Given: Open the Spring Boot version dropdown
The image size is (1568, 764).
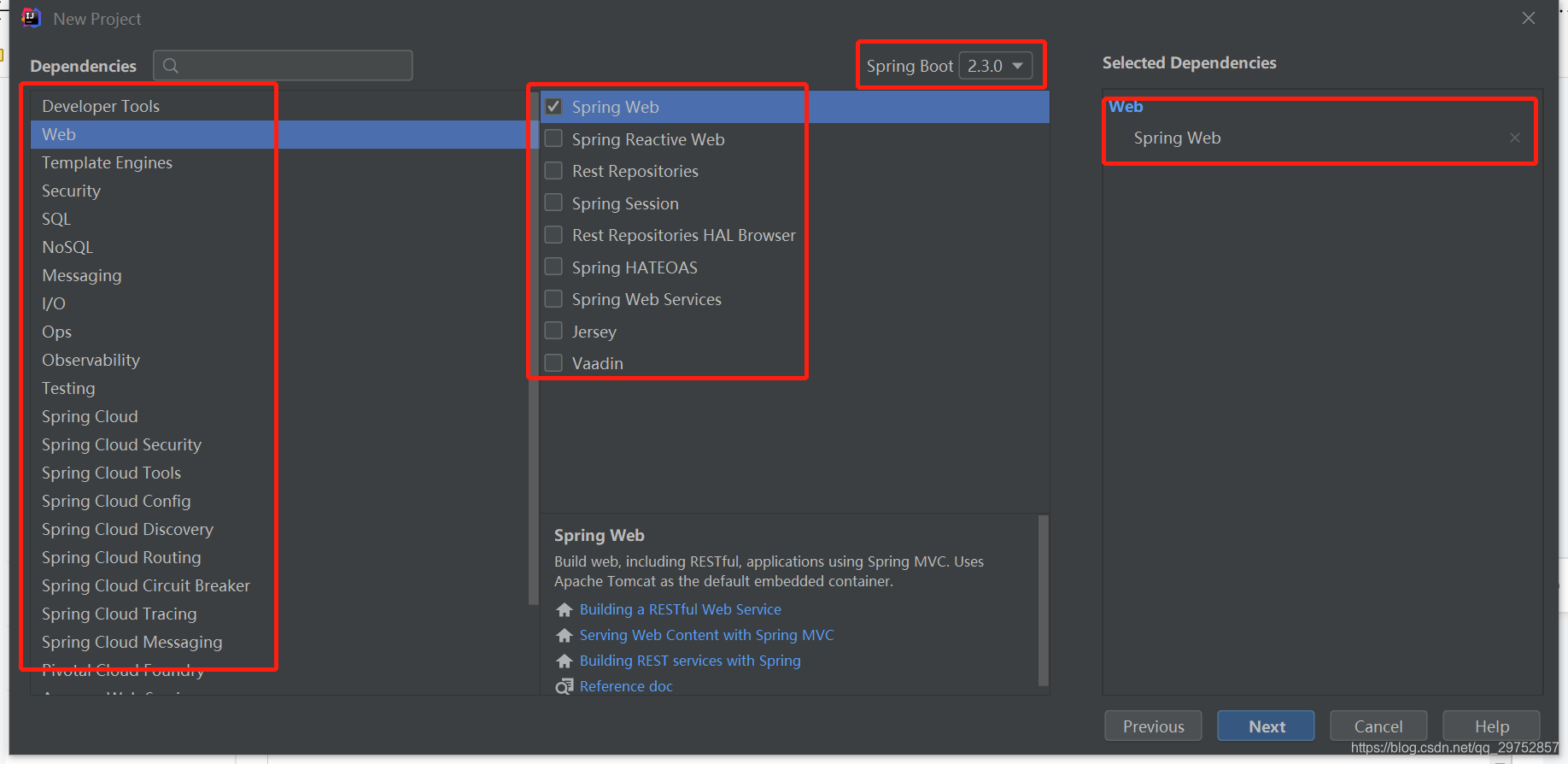Looking at the screenshot, I should click(996, 66).
